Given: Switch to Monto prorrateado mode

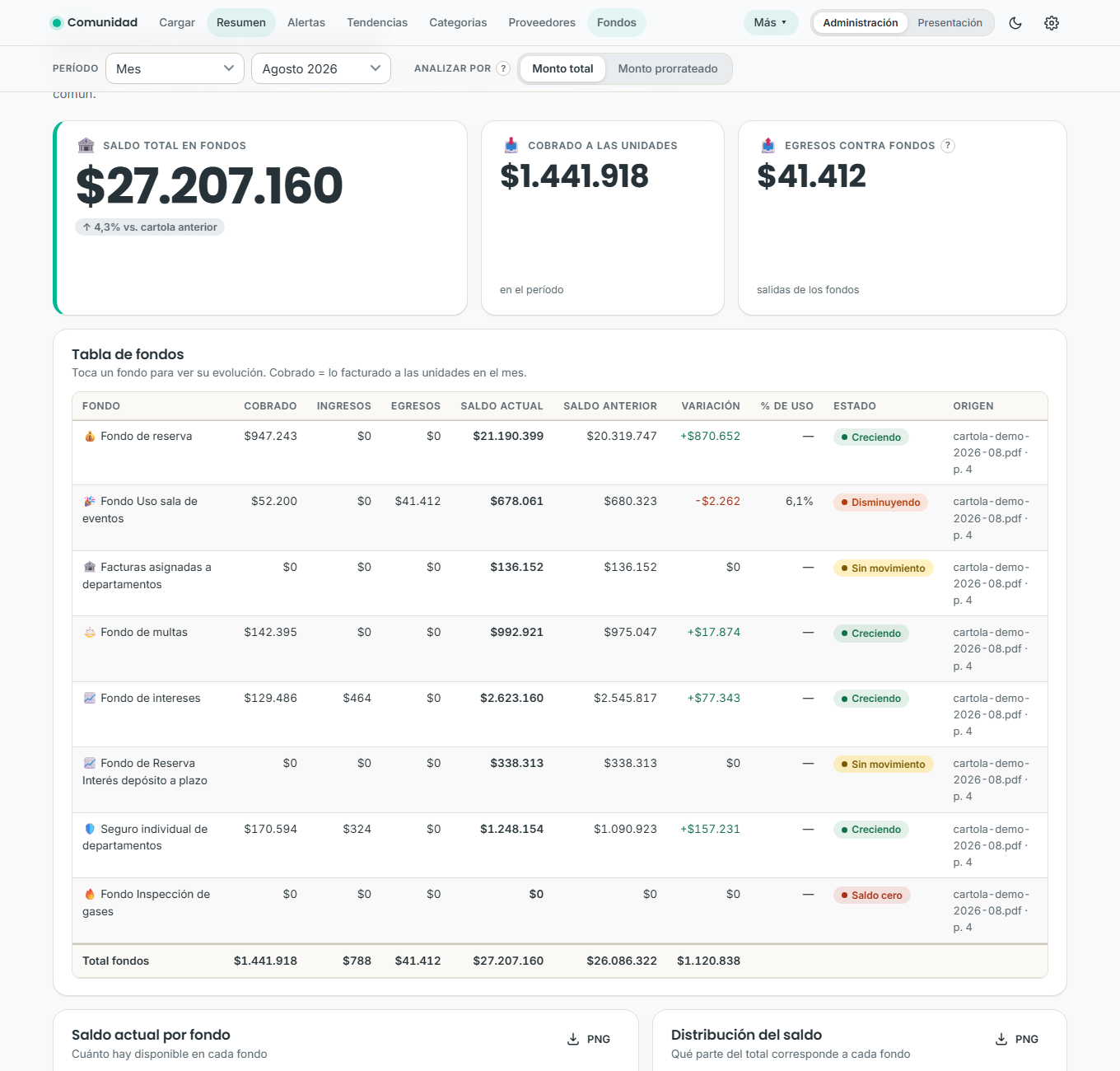Looking at the screenshot, I should point(668,69).
